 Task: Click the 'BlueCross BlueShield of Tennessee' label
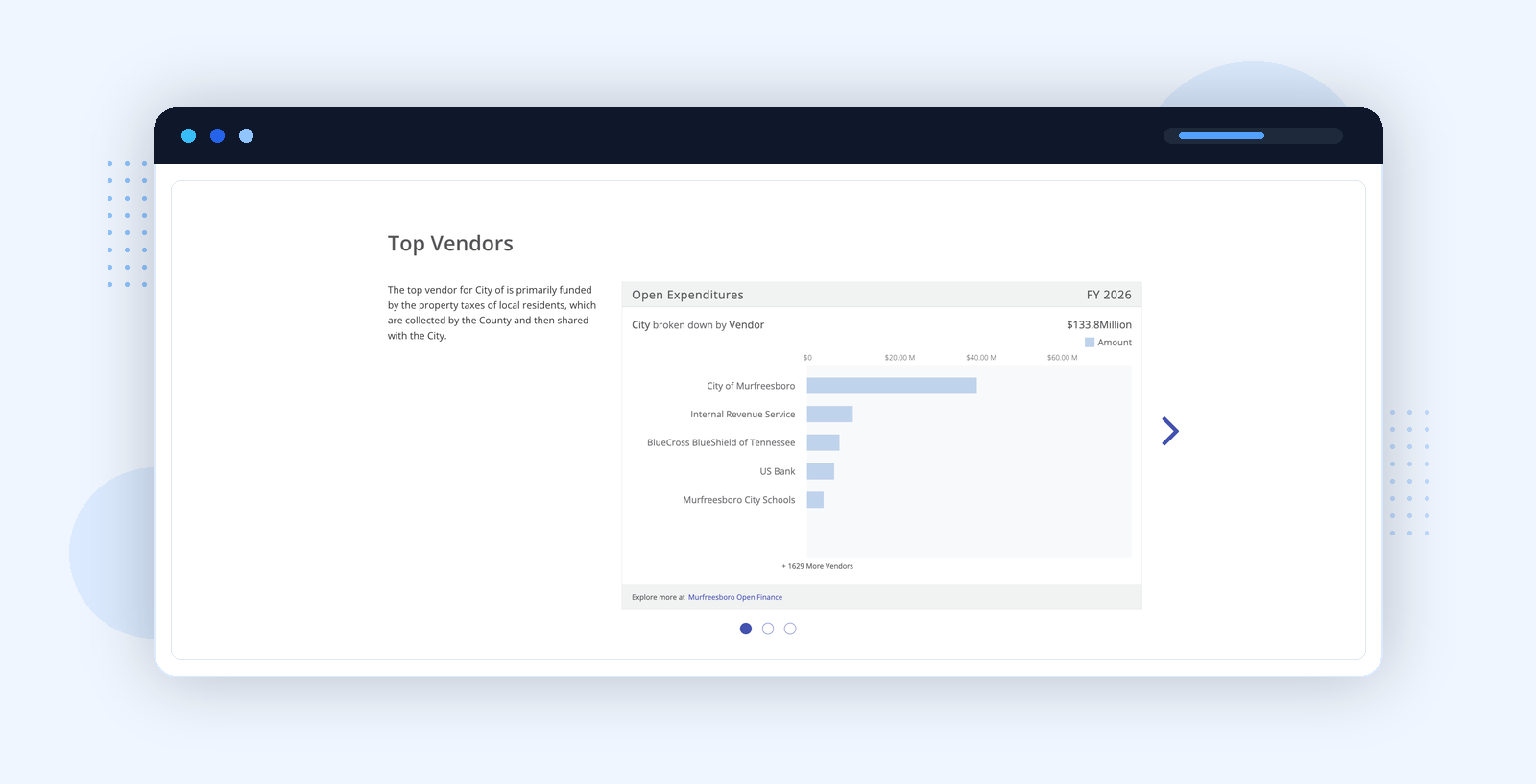pos(721,442)
